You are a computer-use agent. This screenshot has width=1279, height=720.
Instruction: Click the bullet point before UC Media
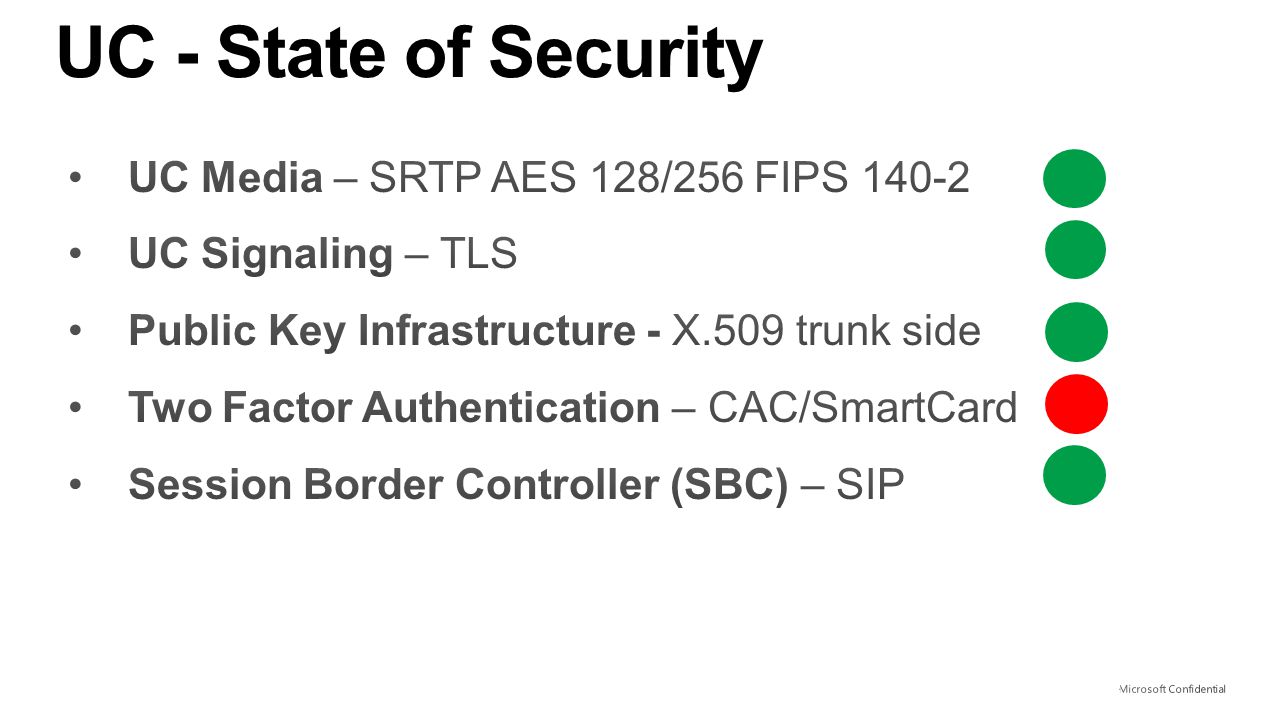pos(75,179)
